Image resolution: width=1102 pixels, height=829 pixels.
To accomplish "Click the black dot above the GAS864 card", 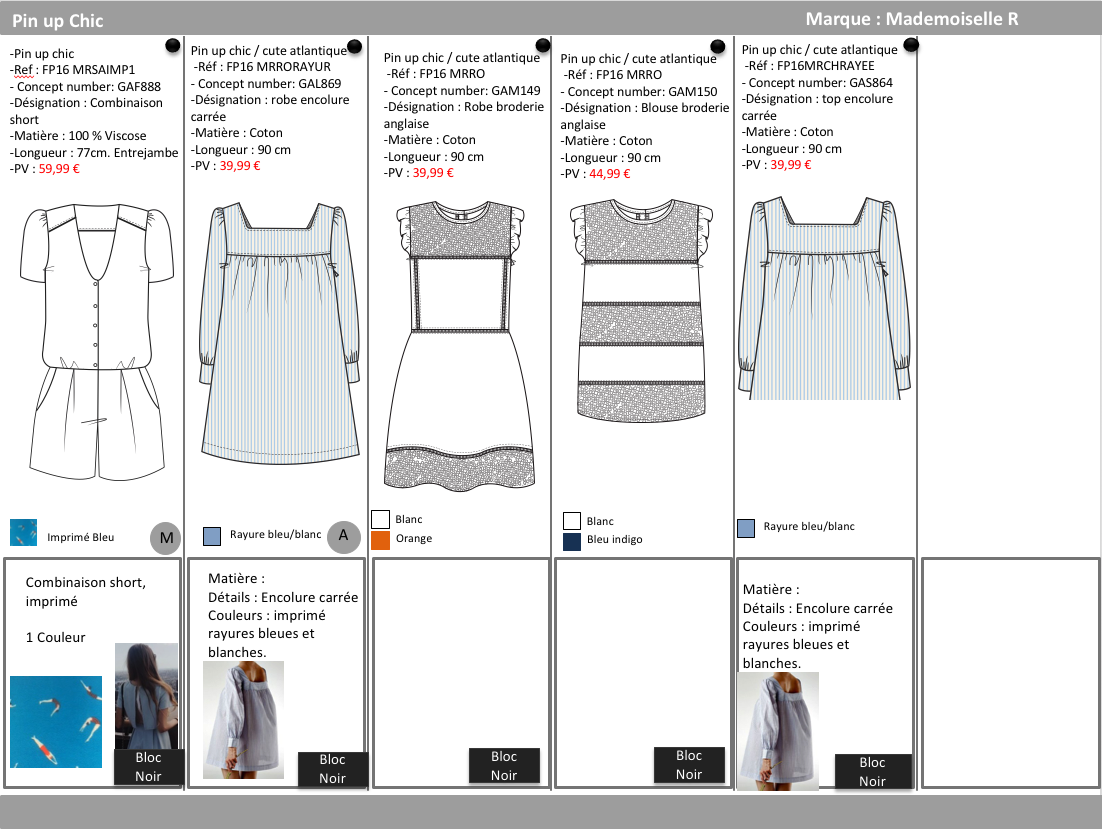I will point(911,45).
